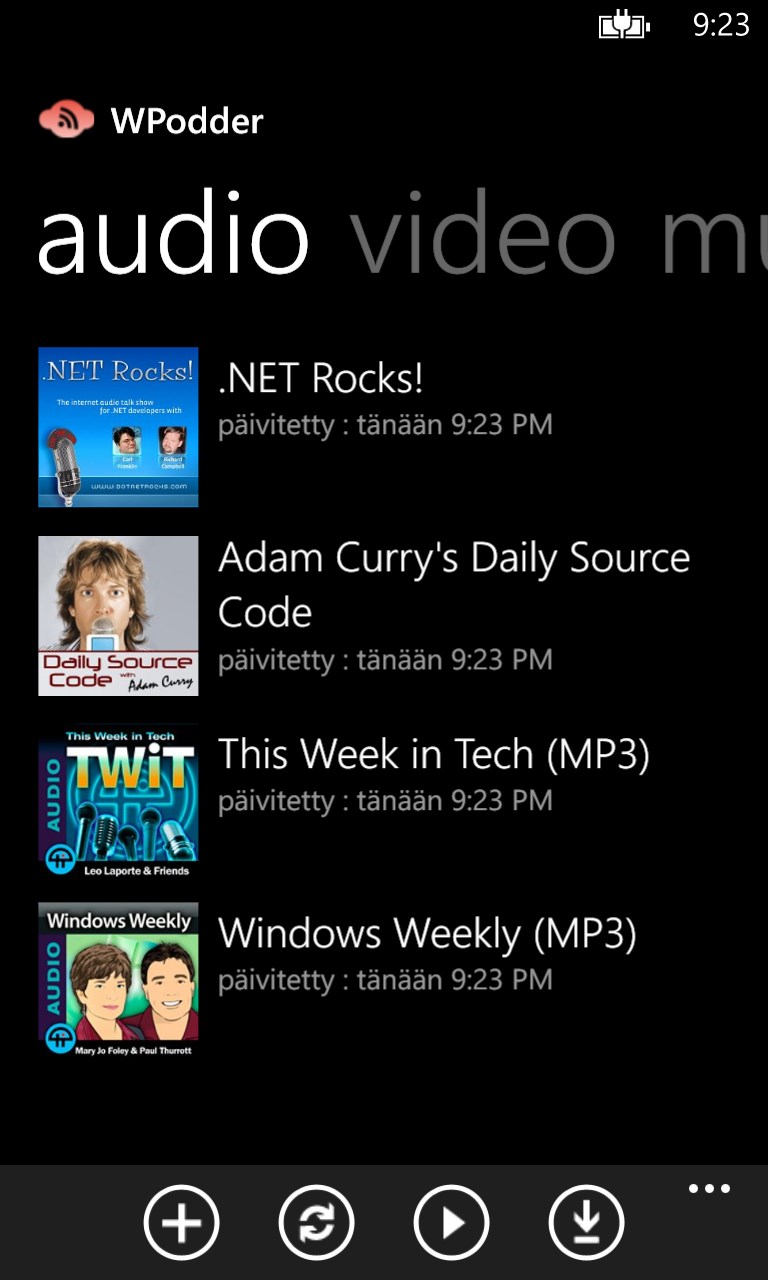This screenshot has width=768, height=1280.
Task: Select the audio tab header
Action: [x=172, y=236]
